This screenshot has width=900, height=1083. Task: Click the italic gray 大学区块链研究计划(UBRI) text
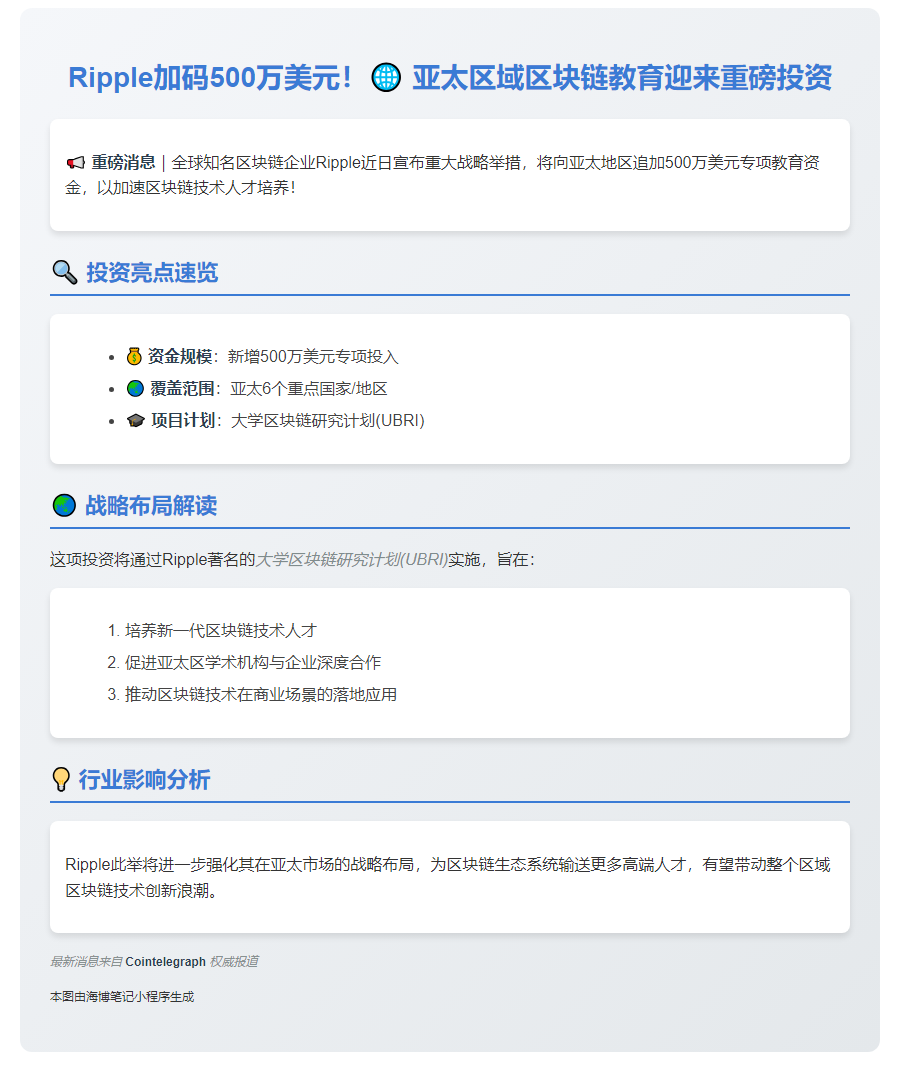(352, 559)
